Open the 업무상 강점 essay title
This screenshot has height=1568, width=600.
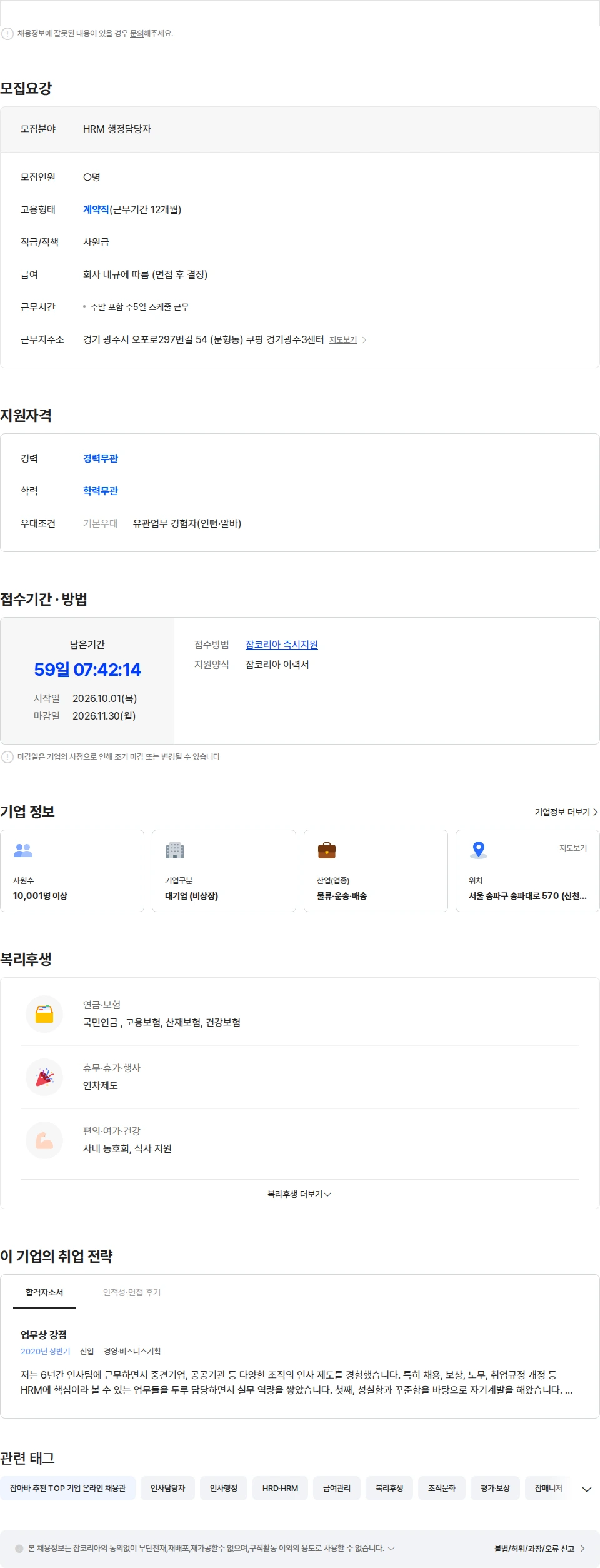[x=44, y=1335]
